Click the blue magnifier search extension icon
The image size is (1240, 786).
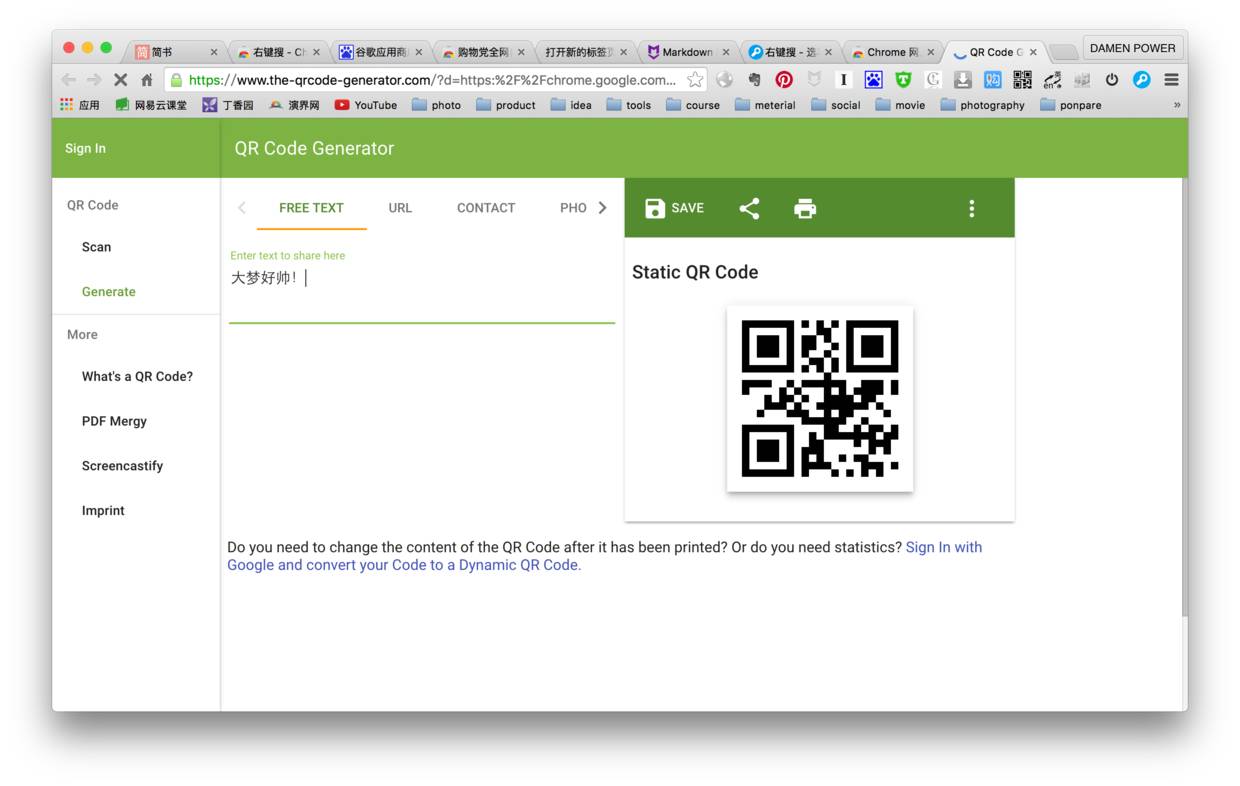[x=1141, y=80]
